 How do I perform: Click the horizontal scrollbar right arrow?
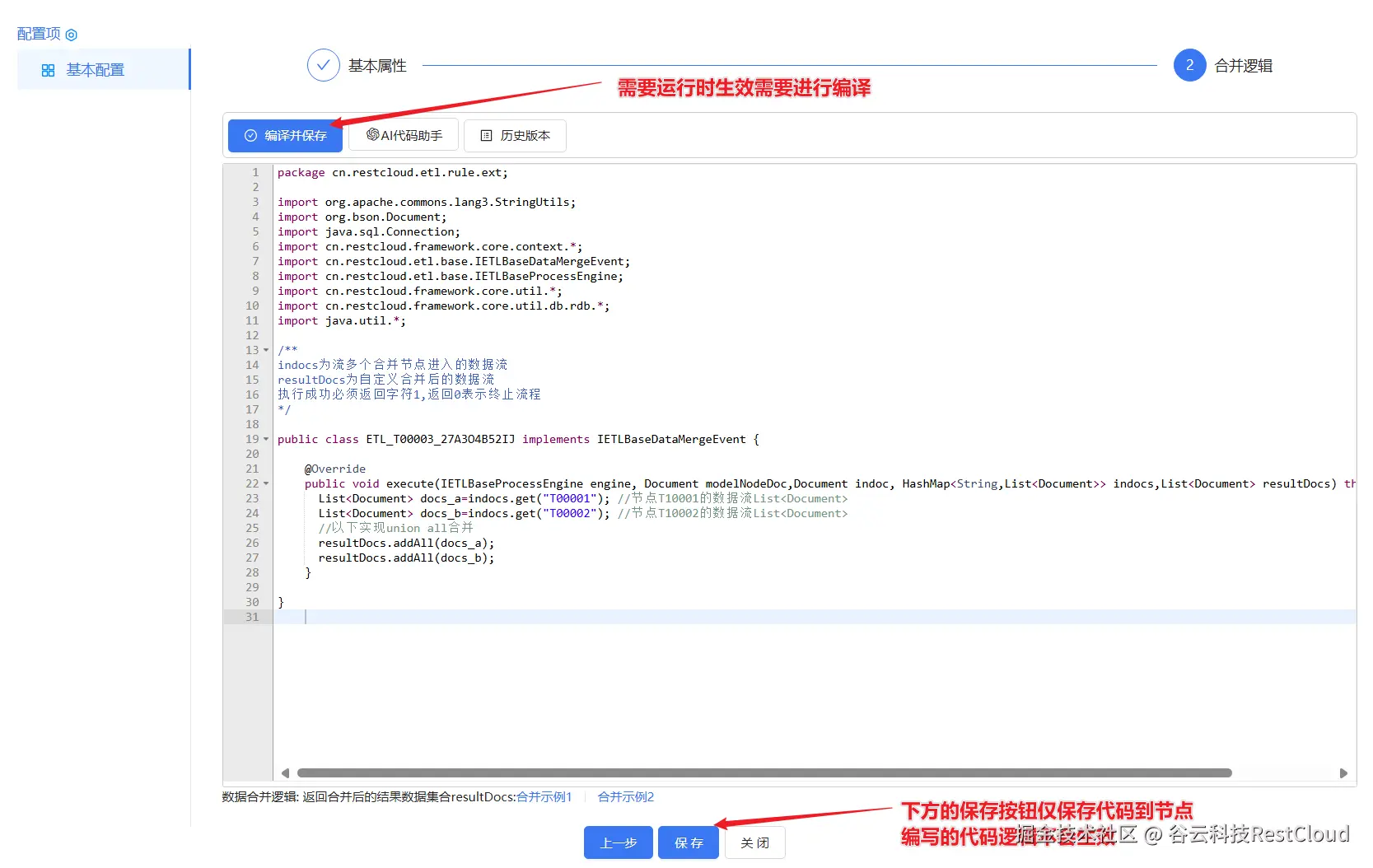tap(1343, 773)
